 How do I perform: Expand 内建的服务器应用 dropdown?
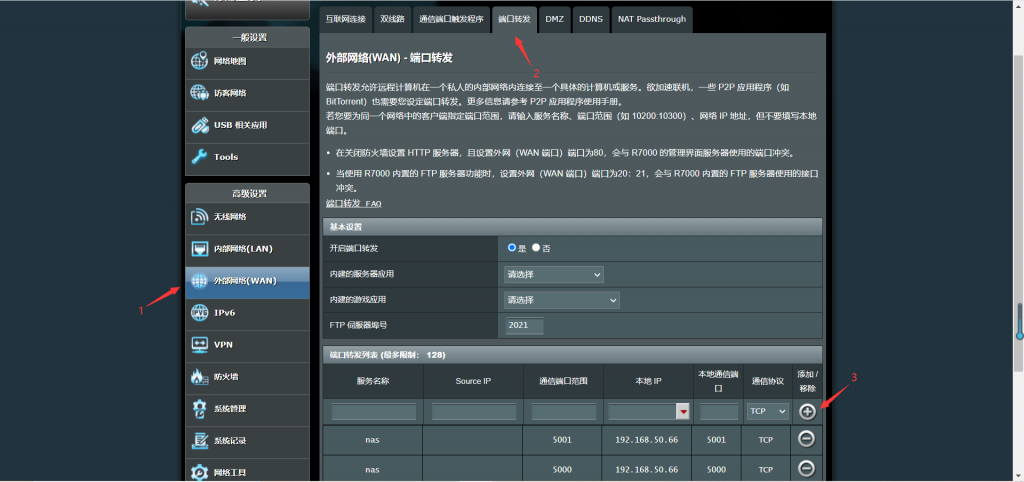[x=554, y=274]
